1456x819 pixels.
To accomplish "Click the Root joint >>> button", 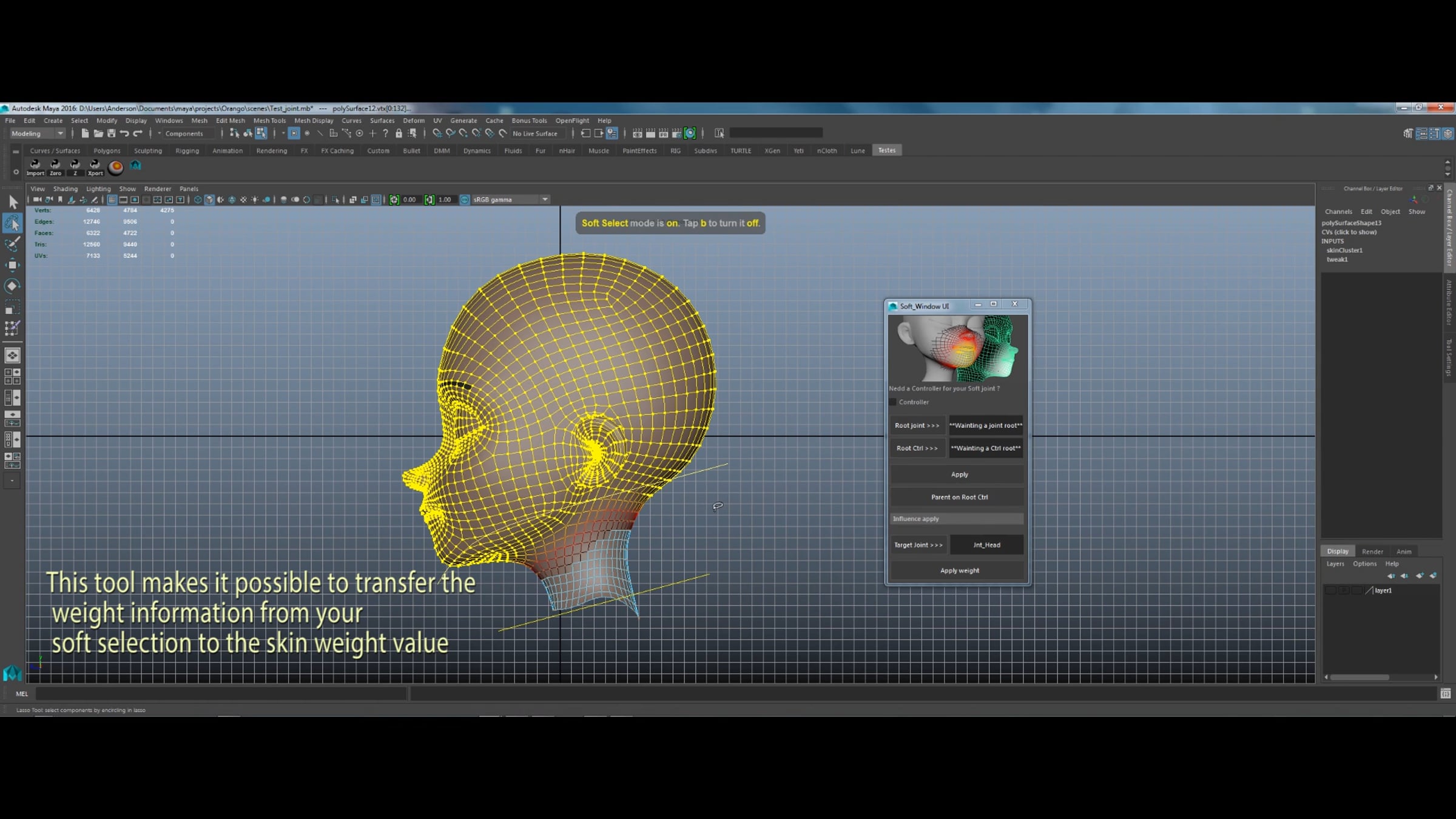I will 917,425.
